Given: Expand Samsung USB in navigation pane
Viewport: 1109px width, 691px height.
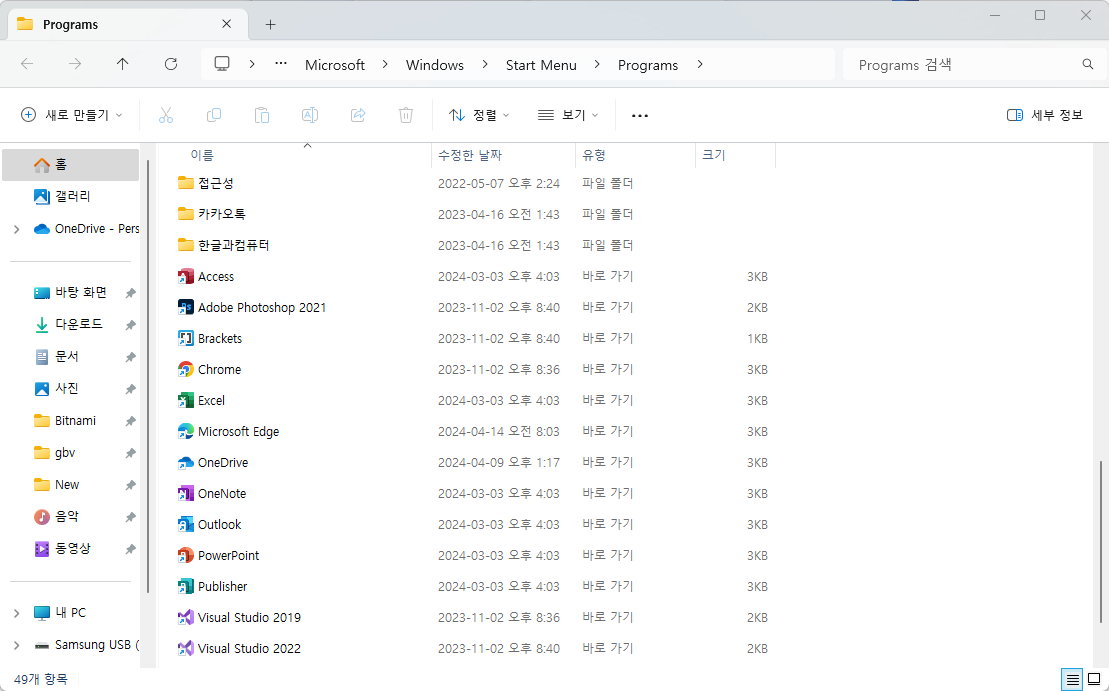Looking at the screenshot, I should pos(16,645).
